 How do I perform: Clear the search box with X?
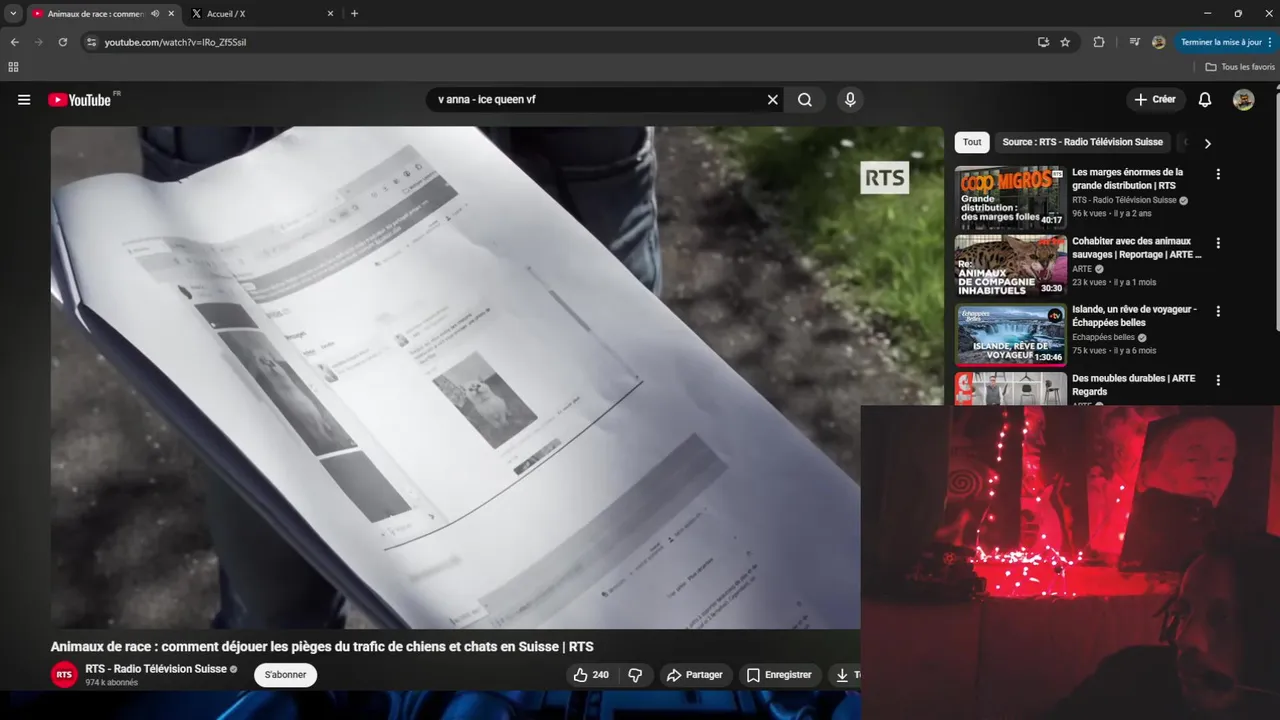772,100
